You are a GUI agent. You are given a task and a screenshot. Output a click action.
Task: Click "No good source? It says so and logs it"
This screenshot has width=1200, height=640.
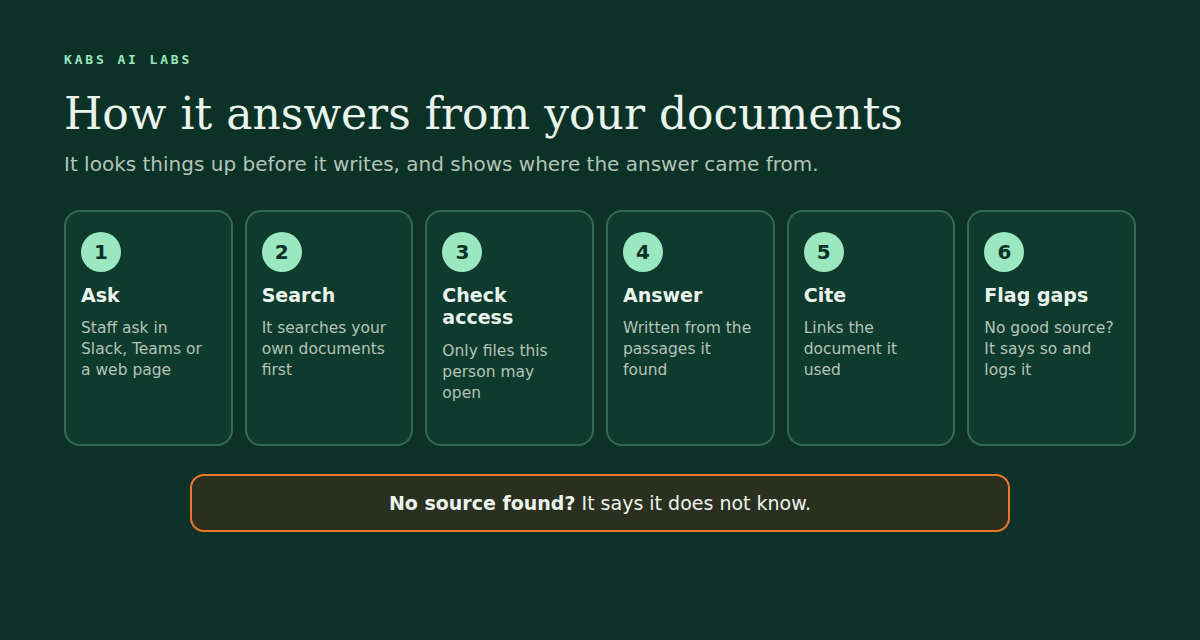coord(1049,348)
